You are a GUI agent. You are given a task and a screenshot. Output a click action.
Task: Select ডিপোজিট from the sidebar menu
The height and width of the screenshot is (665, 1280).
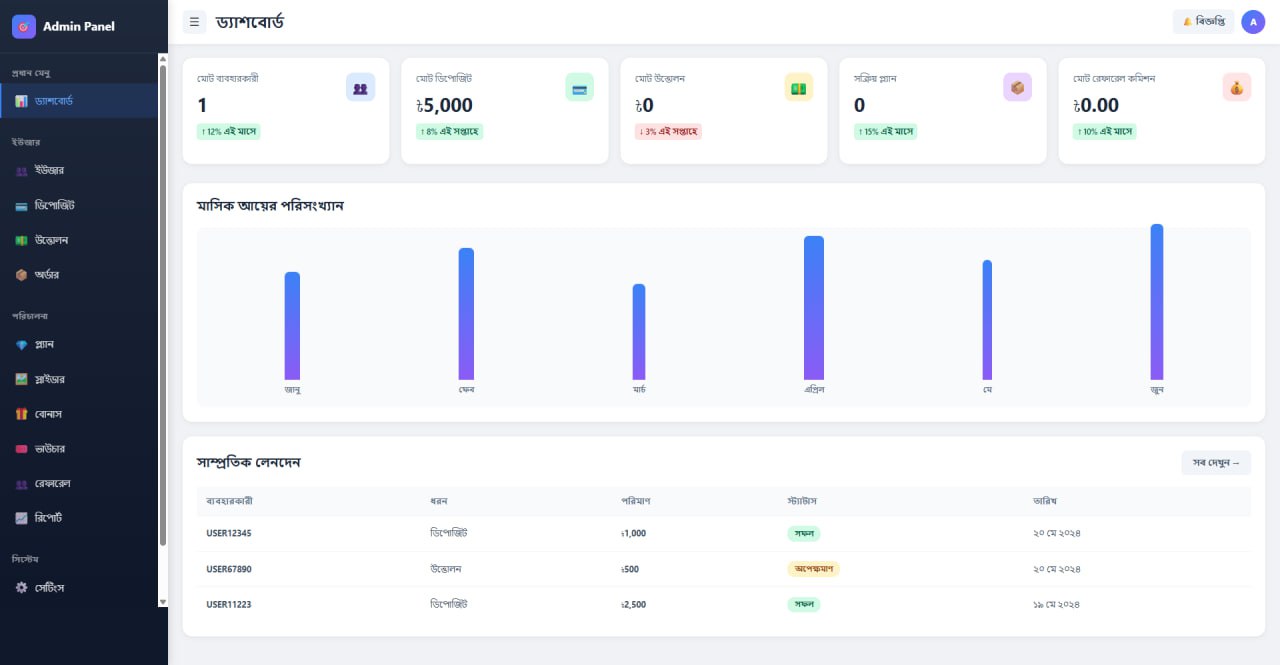tap(54, 206)
